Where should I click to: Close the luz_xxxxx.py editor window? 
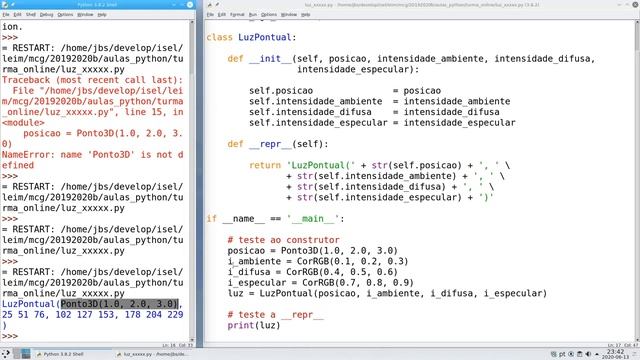tap(635, 4)
